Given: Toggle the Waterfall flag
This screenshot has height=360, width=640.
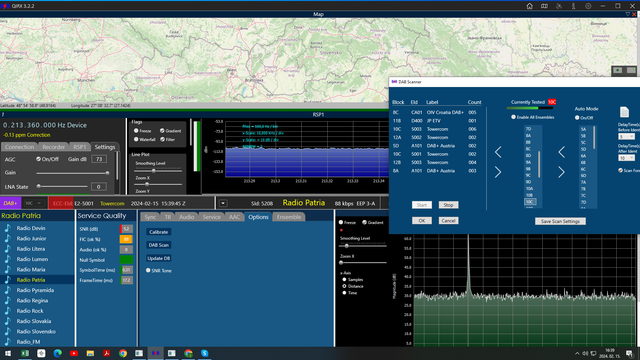Looking at the screenshot, I should [136, 140].
